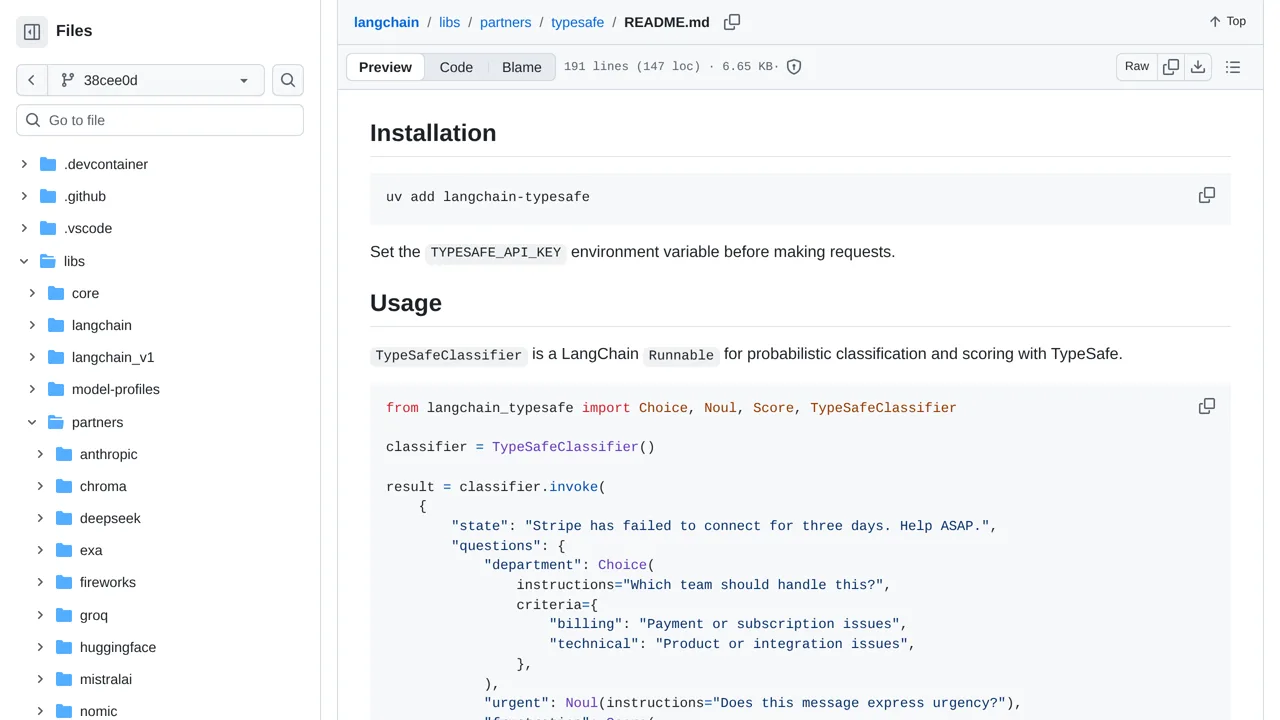Copy raw file contents icon

tap(1171, 67)
